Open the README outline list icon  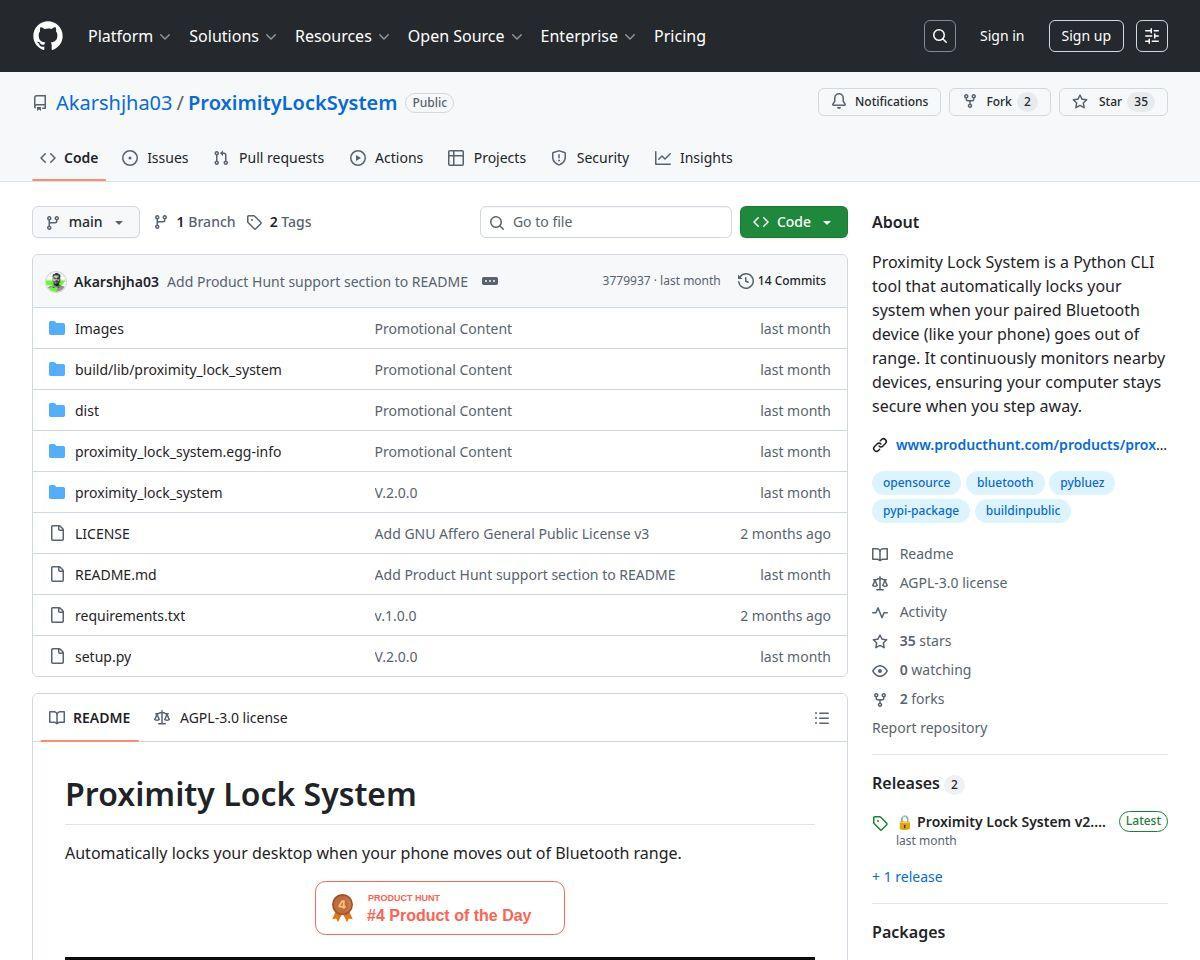(822, 718)
